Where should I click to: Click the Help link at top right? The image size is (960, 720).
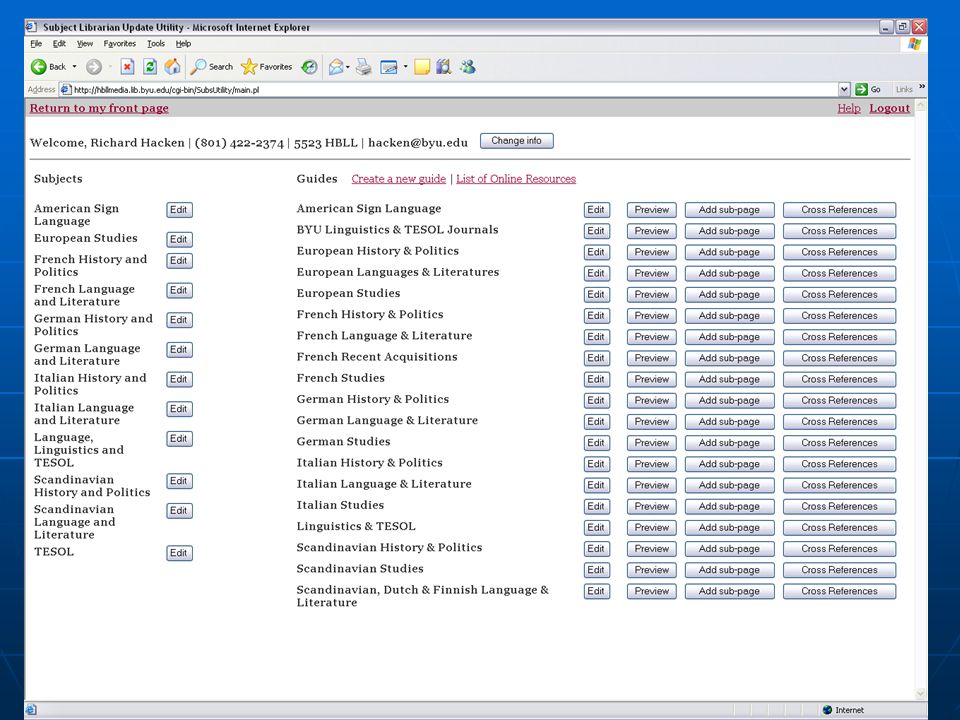(849, 108)
